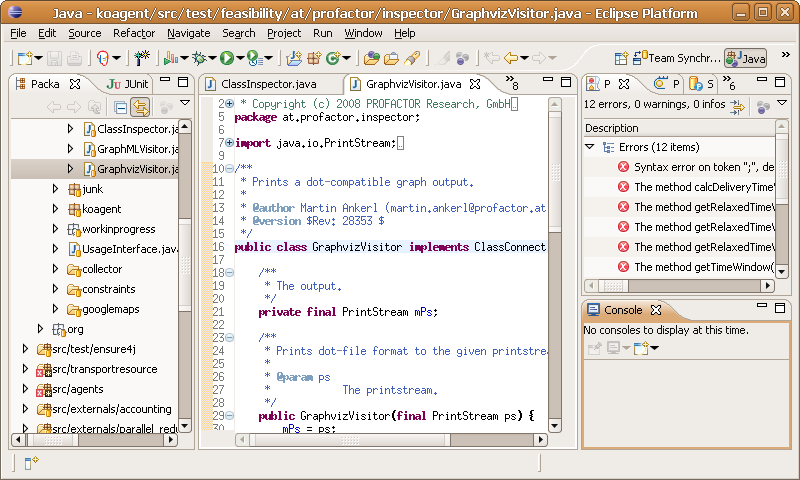Open the Project menu

point(284,33)
